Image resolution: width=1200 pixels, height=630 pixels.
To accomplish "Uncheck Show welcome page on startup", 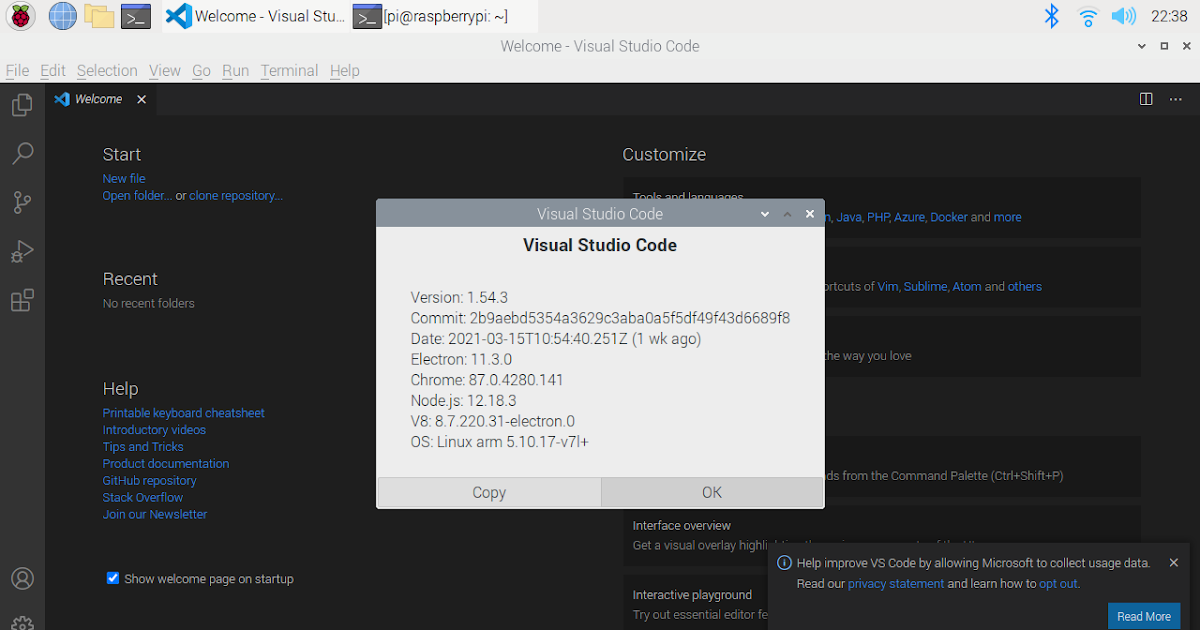I will [x=112, y=578].
